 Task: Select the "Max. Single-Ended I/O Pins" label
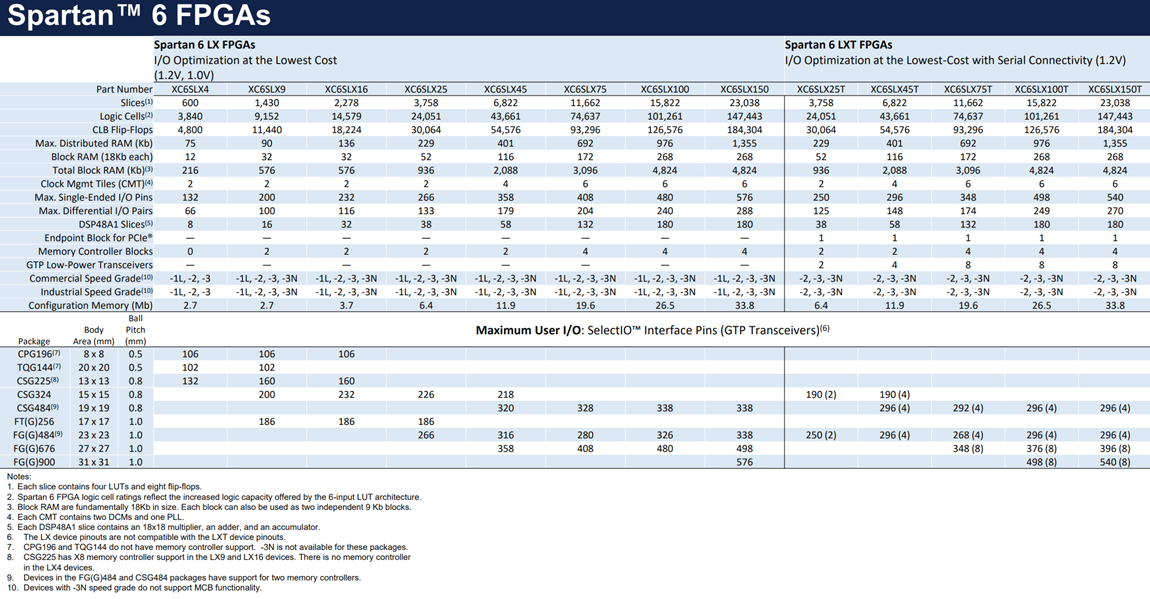tap(94, 197)
